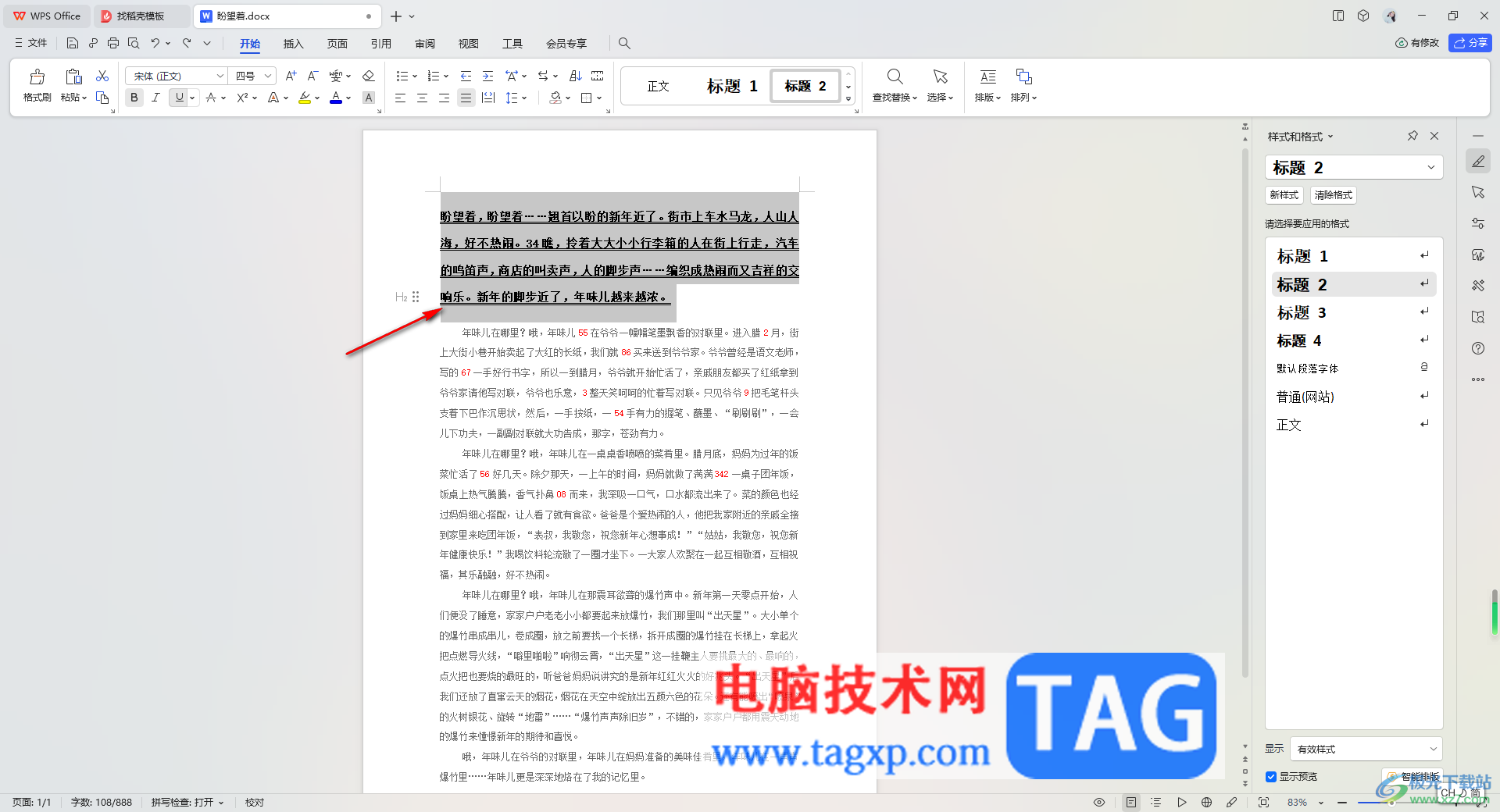Image resolution: width=1500 pixels, height=812 pixels.
Task: Click the Print Preview icon
Action: [134, 43]
